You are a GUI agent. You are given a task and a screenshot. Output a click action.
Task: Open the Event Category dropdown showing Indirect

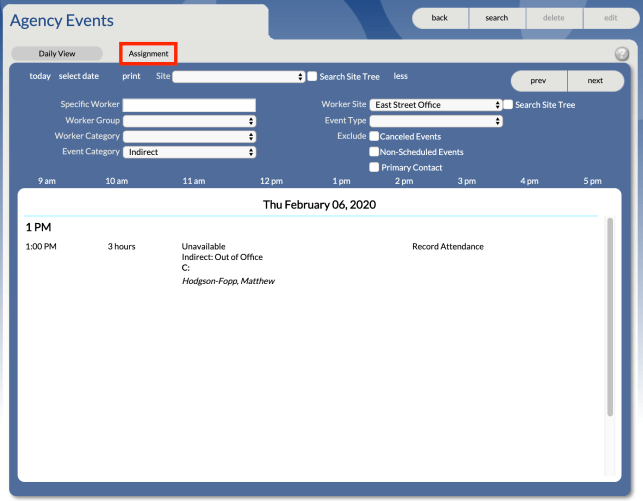point(189,152)
